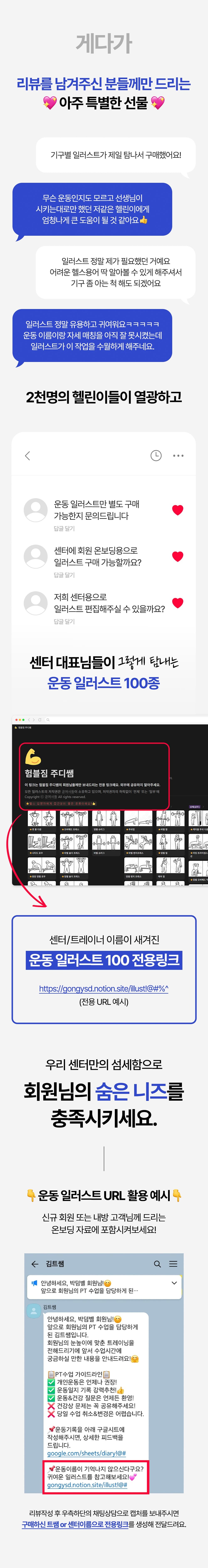Open the clock history icon in comments header
208x1568 pixels.
click(156, 455)
